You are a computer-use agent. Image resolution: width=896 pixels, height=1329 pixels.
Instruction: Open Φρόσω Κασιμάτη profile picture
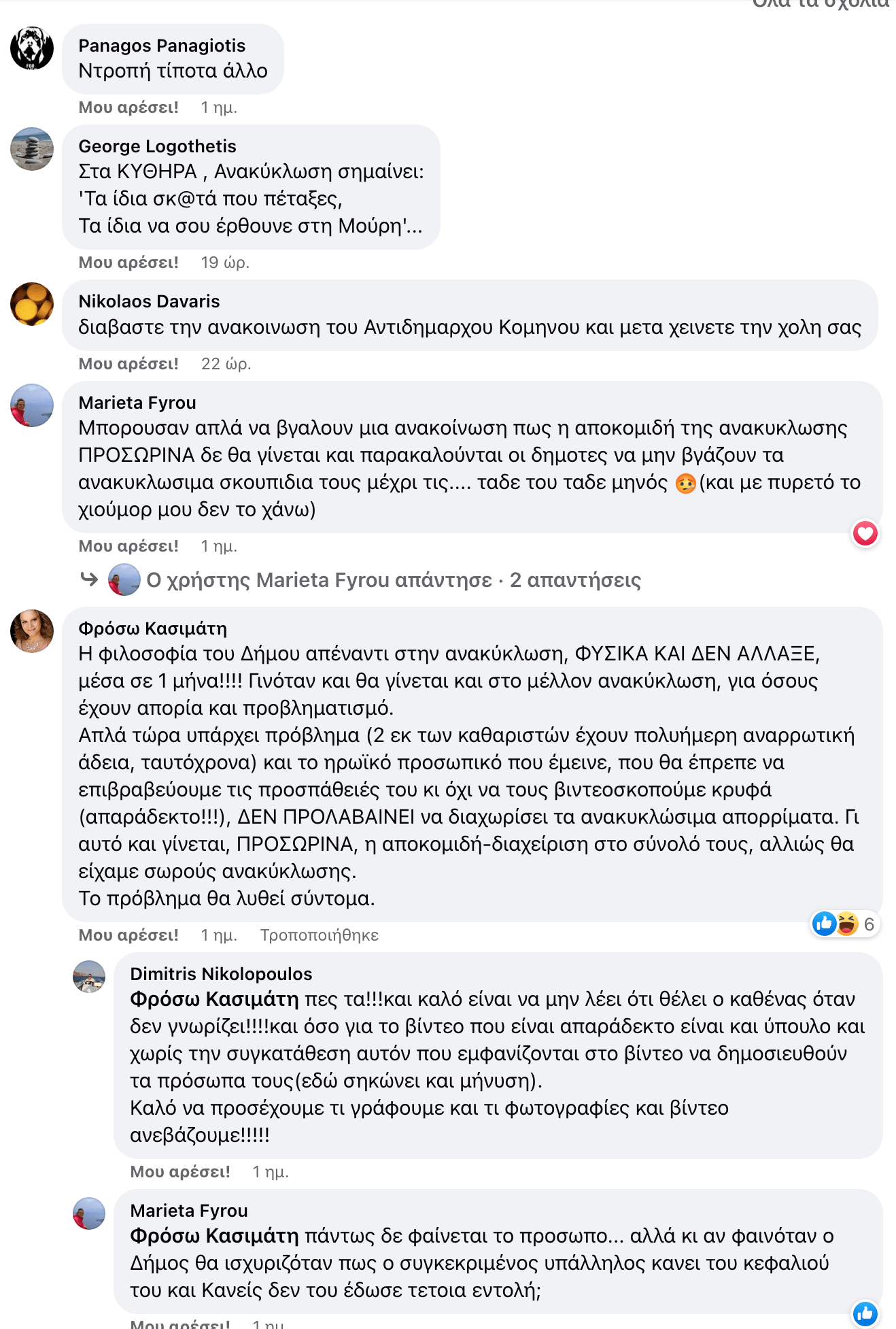32,630
